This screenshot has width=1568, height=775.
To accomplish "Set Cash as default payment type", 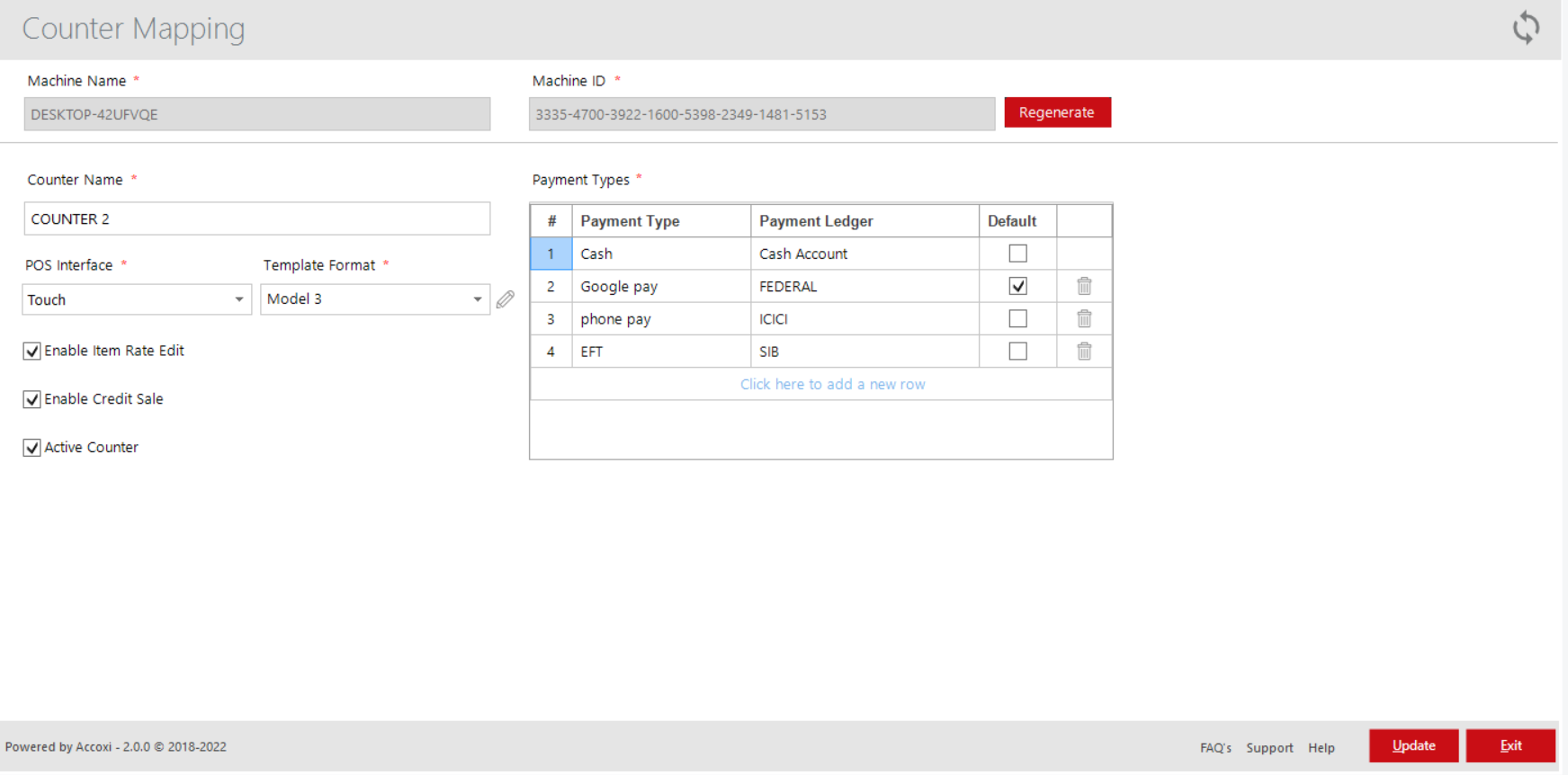I will (1017, 254).
